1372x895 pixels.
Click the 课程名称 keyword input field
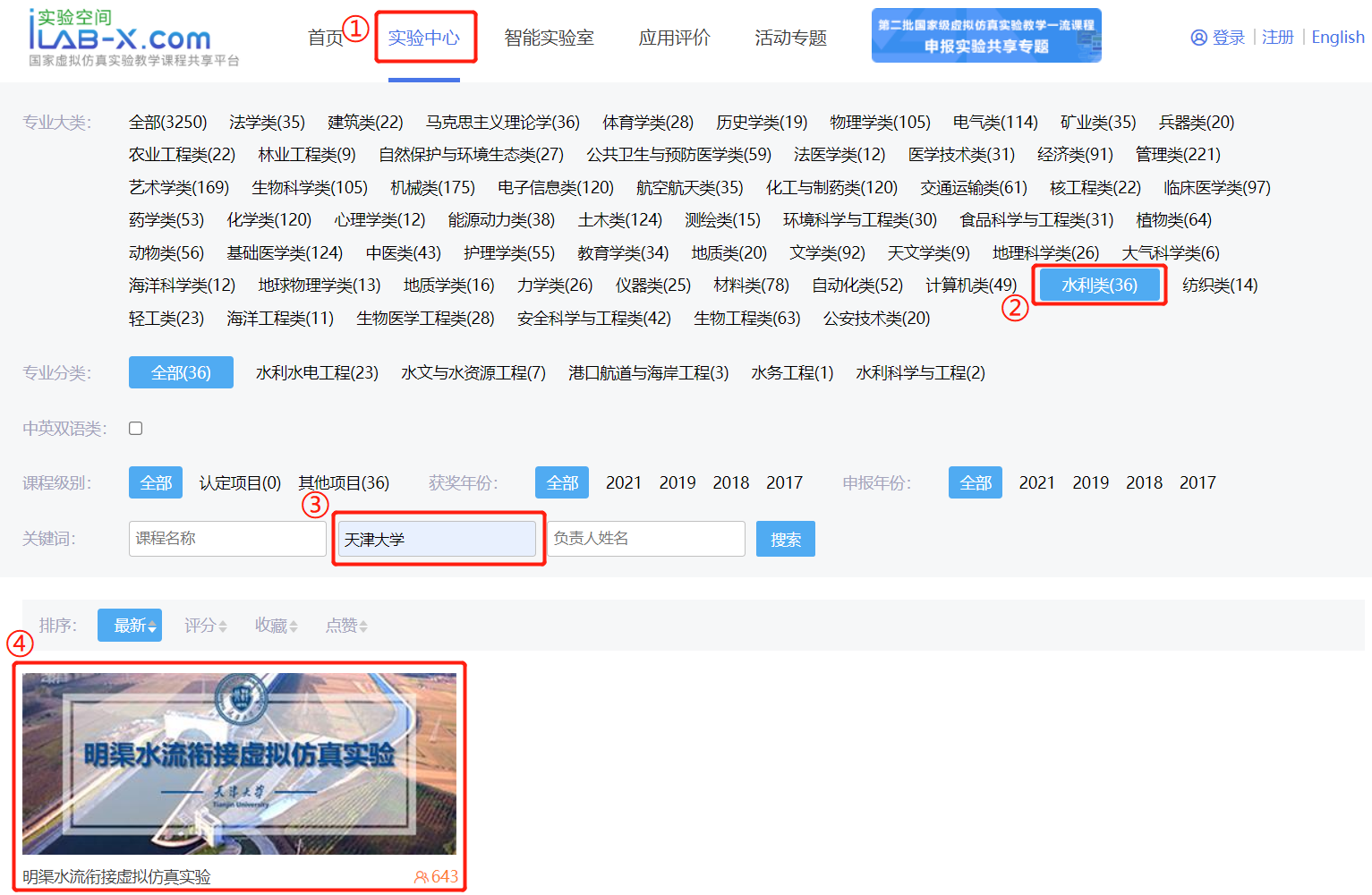[226, 538]
